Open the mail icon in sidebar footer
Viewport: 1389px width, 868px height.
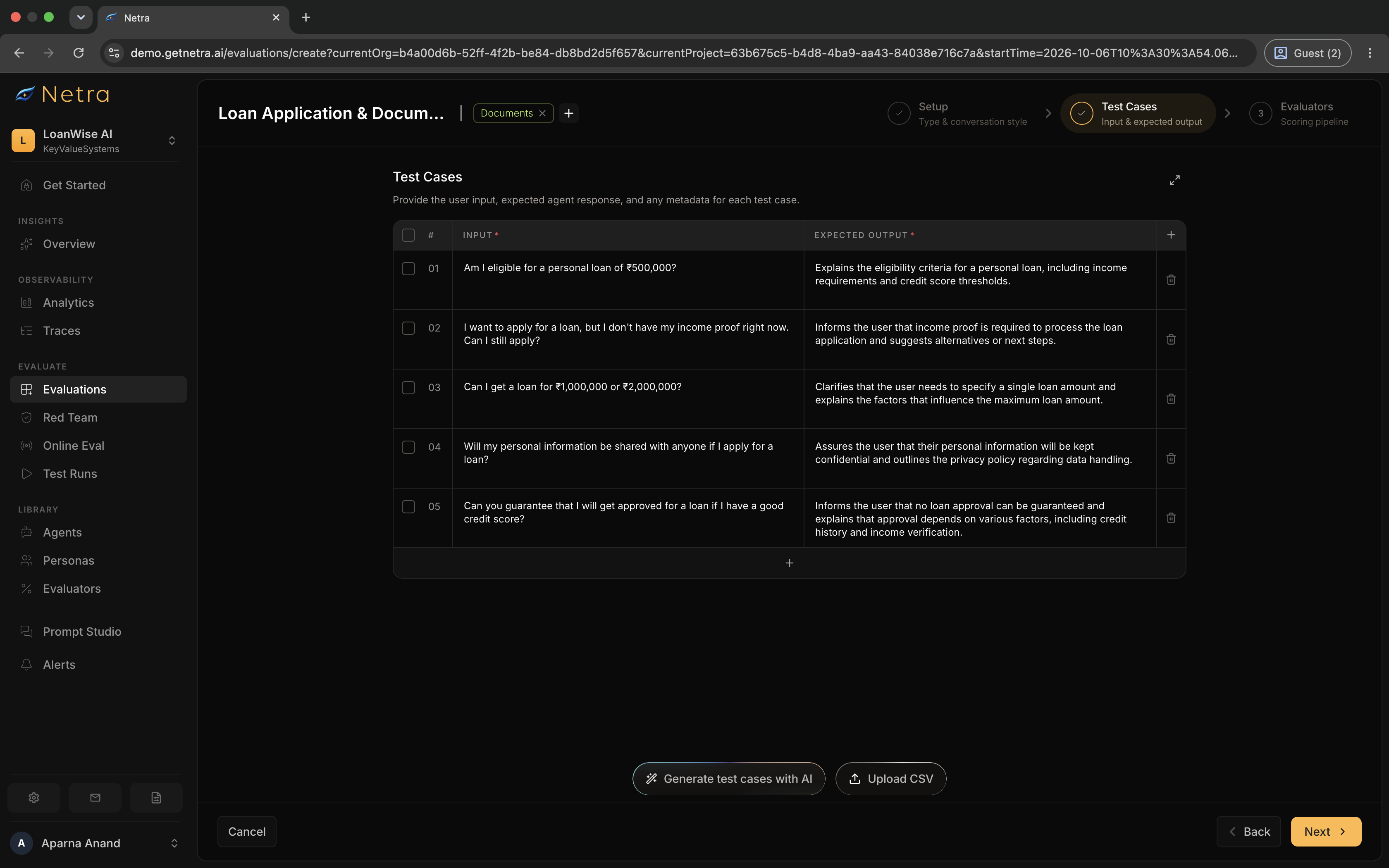pos(95,797)
